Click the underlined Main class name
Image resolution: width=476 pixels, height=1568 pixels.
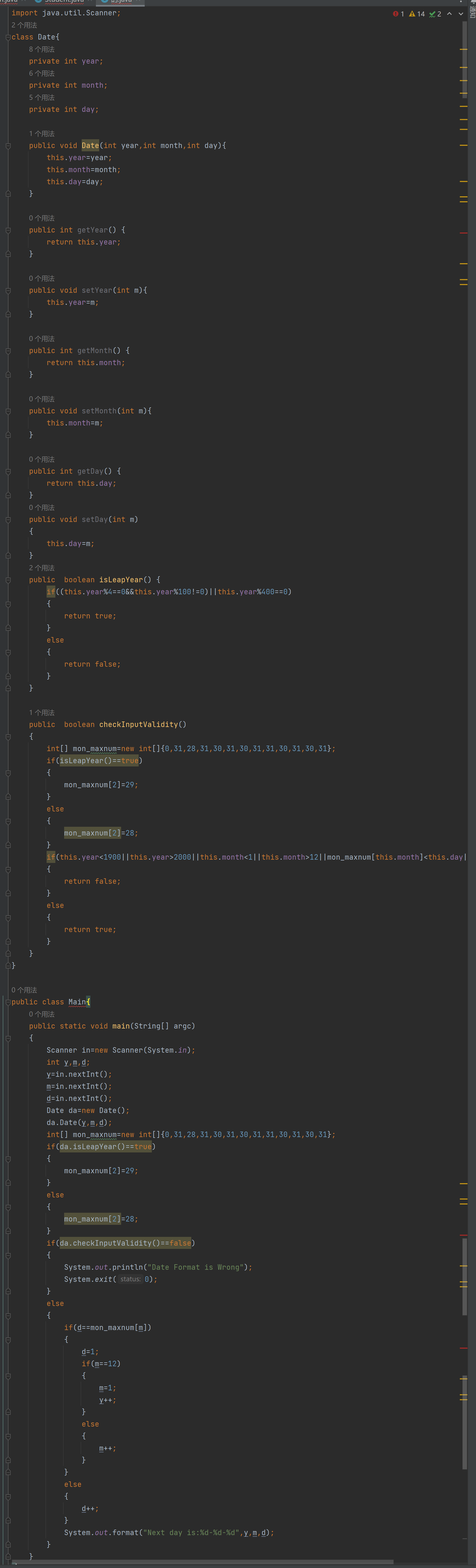click(x=77, y=1002)
